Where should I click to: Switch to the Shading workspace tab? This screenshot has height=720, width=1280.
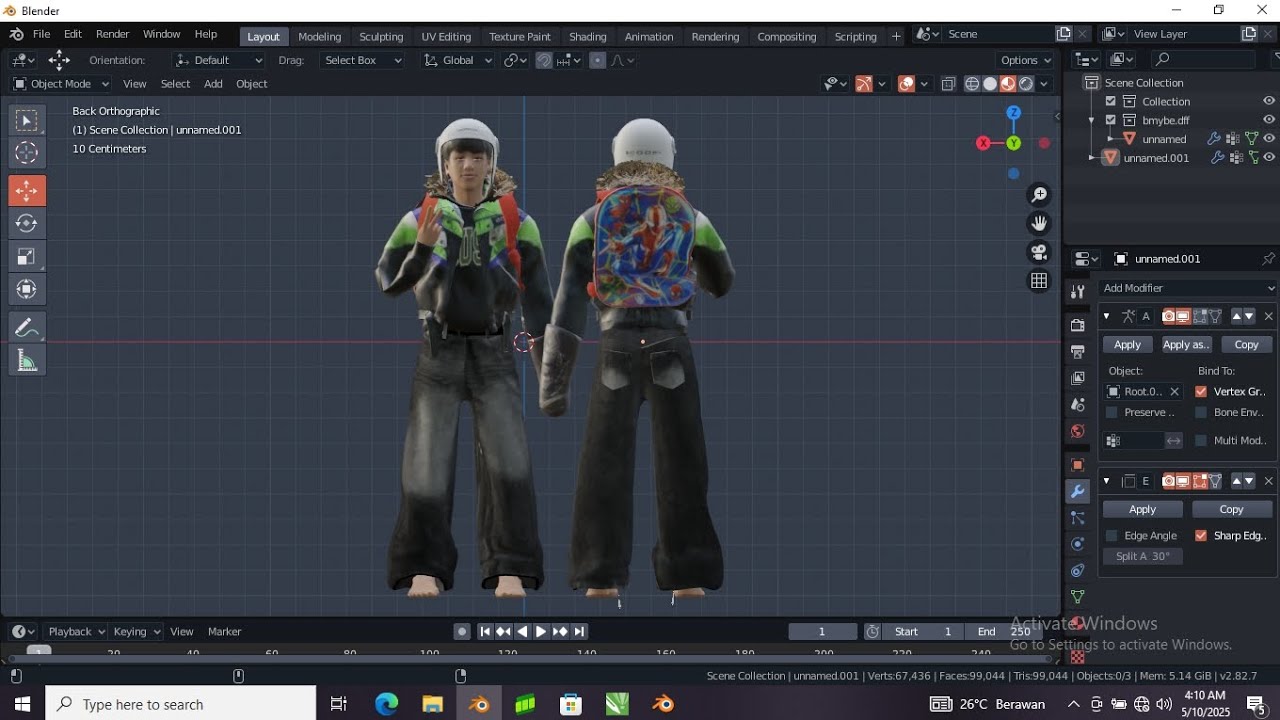[x=588, y=36]
